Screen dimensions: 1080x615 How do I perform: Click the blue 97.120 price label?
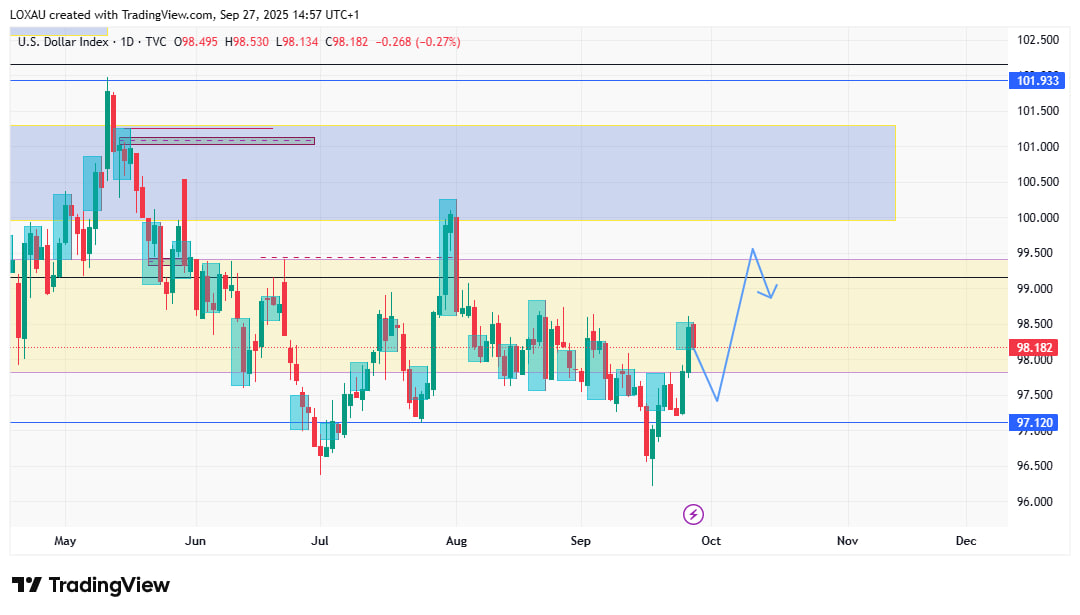pyautogui.click(x=1033, y=423)
